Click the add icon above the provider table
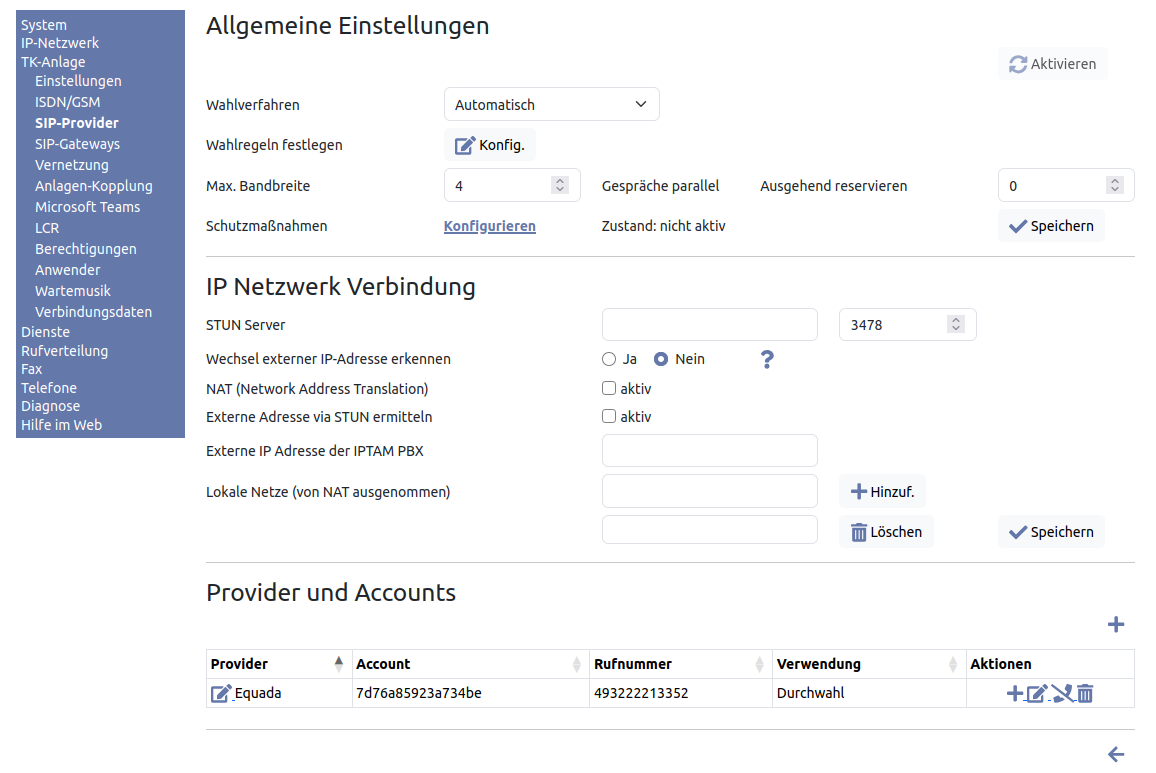 coord(1116,625)
